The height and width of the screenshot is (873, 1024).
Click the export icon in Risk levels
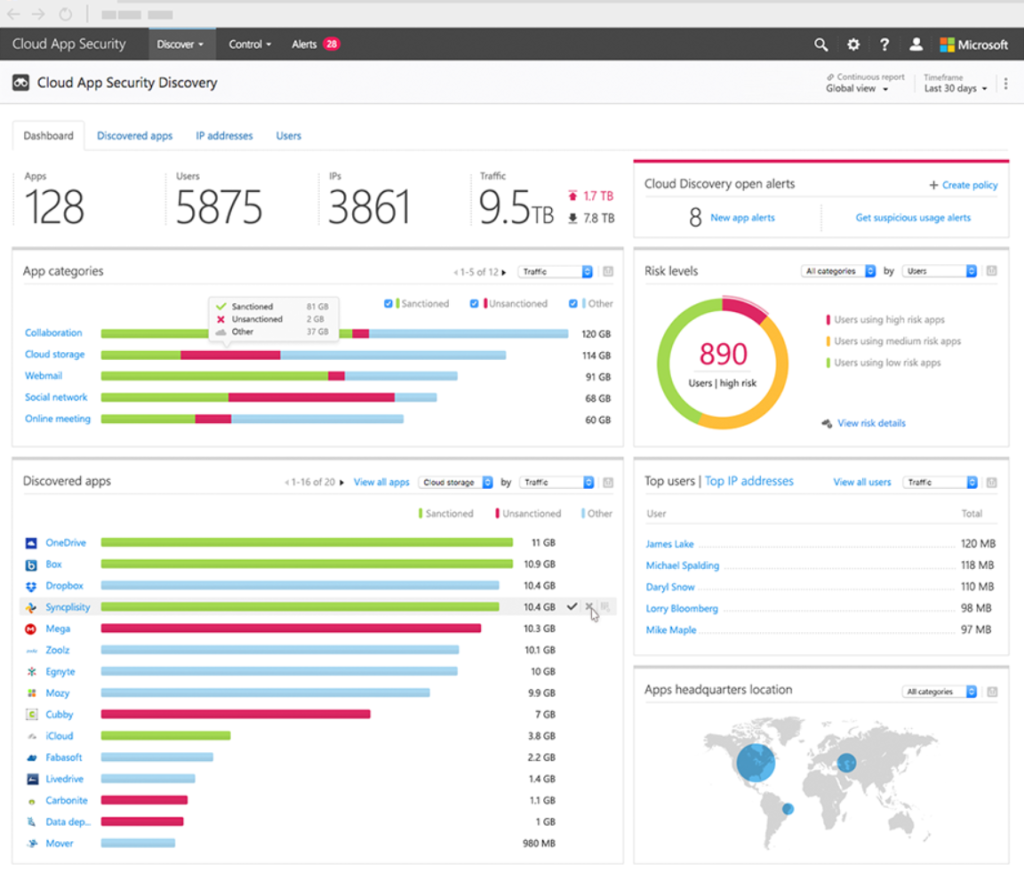click(x=991, y=271)
